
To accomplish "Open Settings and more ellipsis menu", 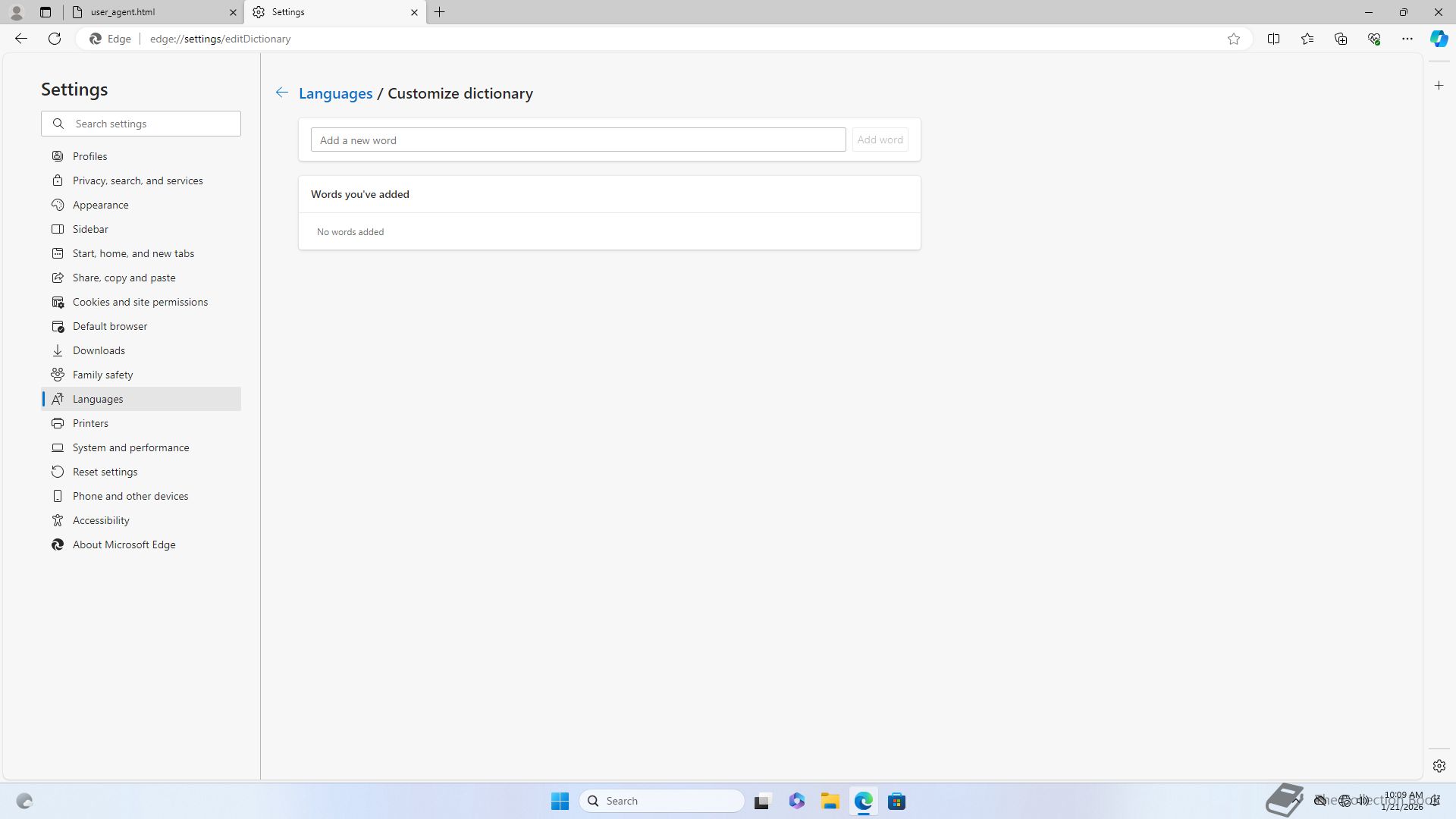I will pos(1407,39).
